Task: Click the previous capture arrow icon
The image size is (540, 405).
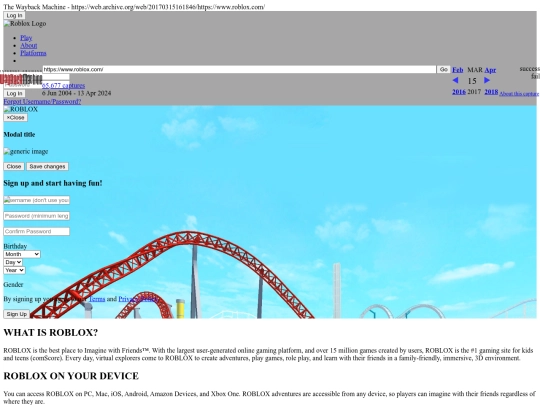Action: tap(455, 80)
